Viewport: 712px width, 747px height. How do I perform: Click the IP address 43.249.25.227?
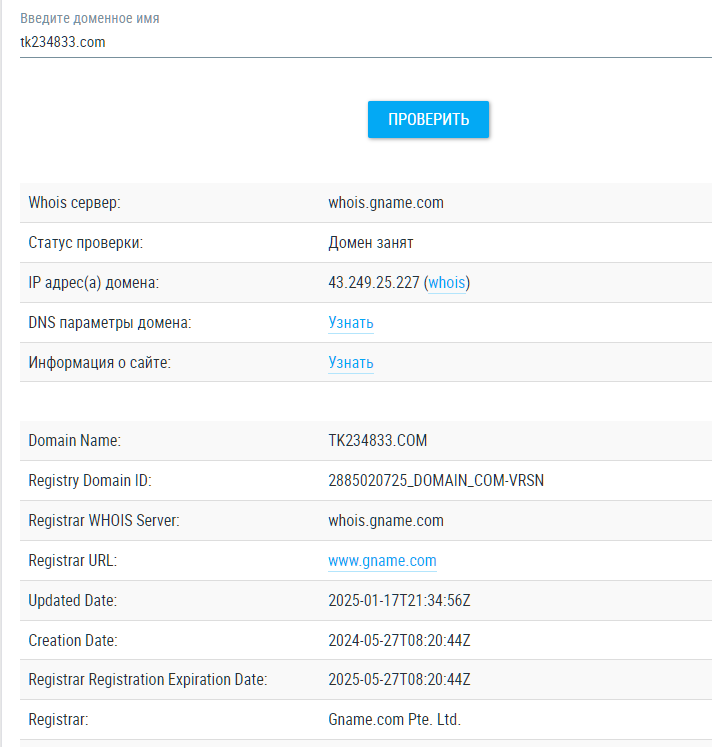point(374,283)
